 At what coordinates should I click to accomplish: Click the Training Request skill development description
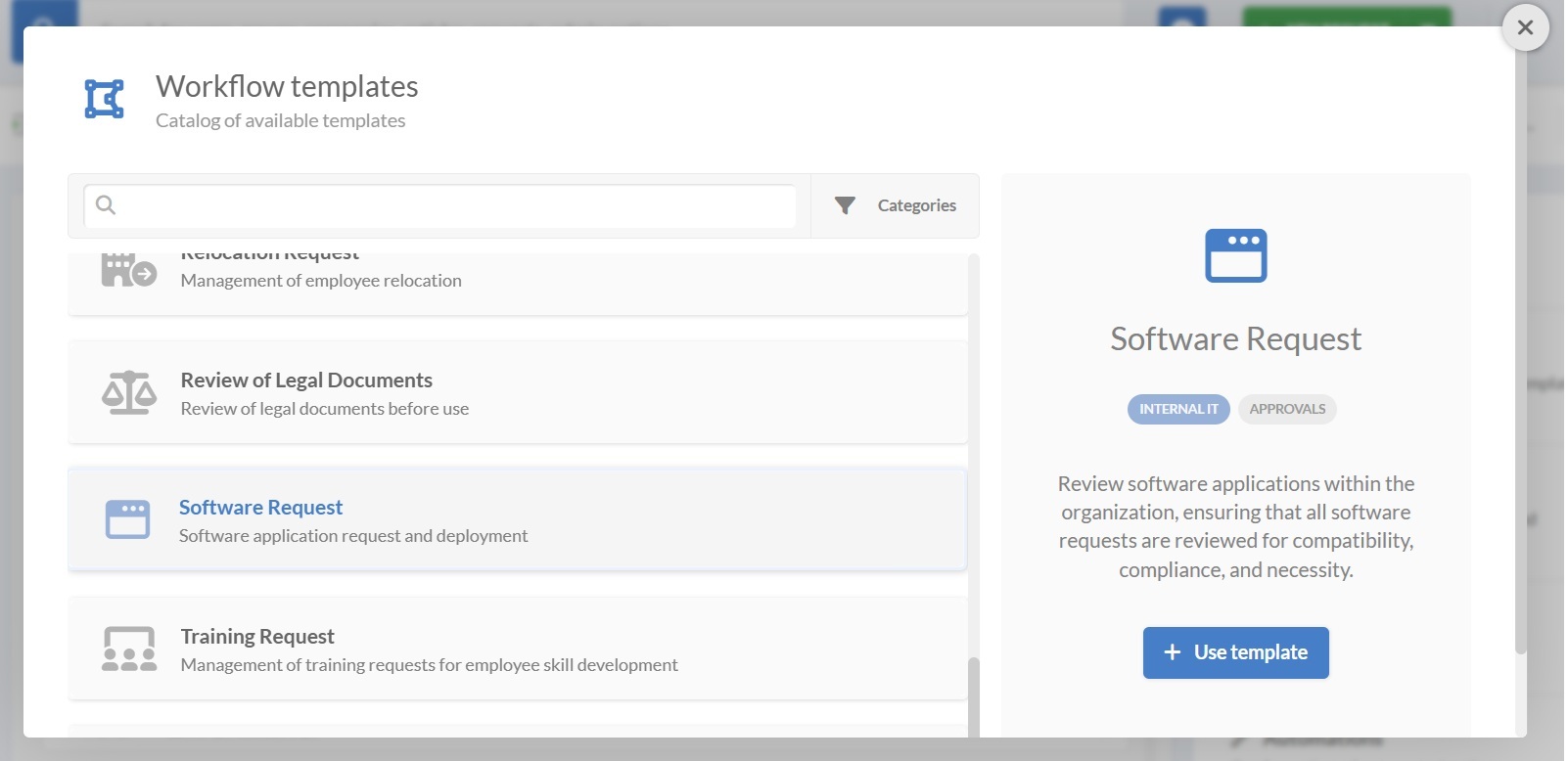429,665
